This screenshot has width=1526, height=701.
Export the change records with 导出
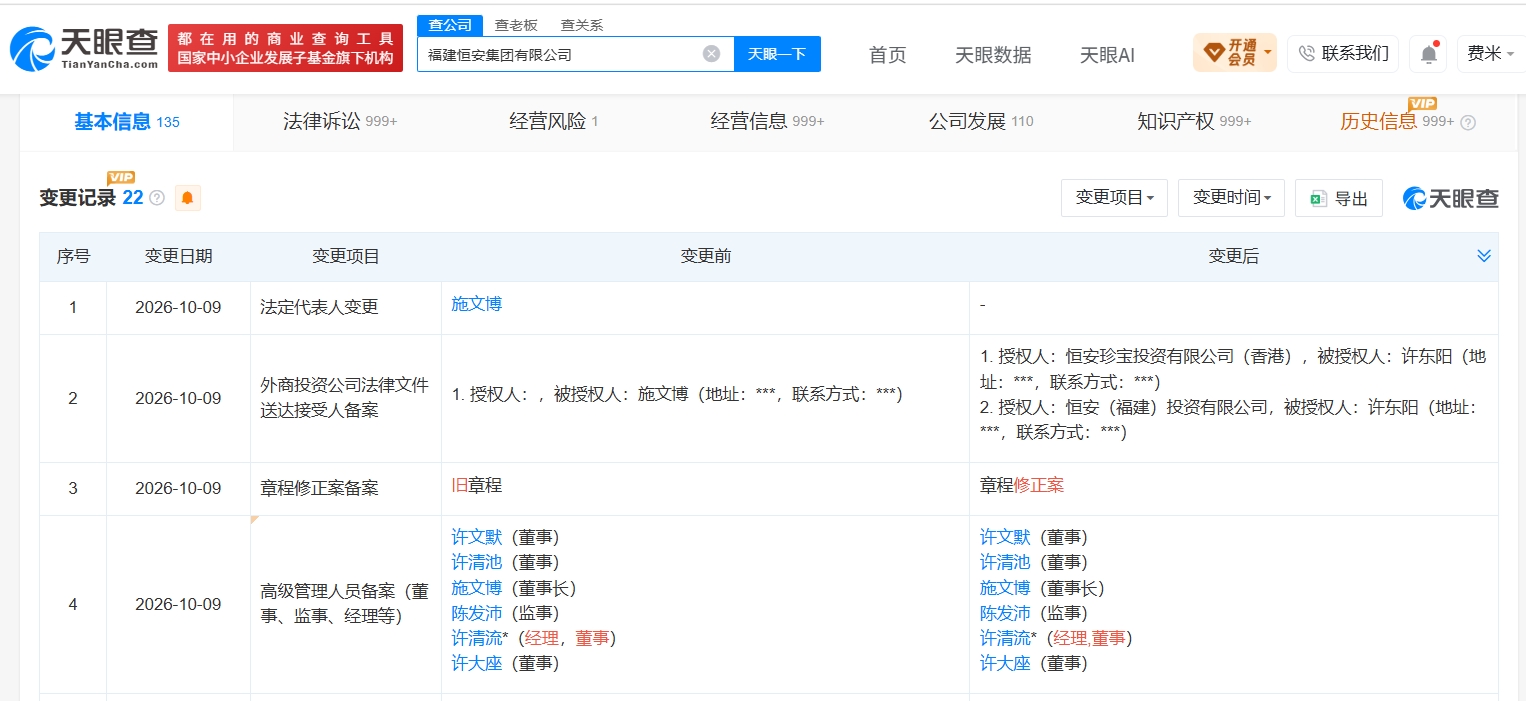coord(1338,198)
